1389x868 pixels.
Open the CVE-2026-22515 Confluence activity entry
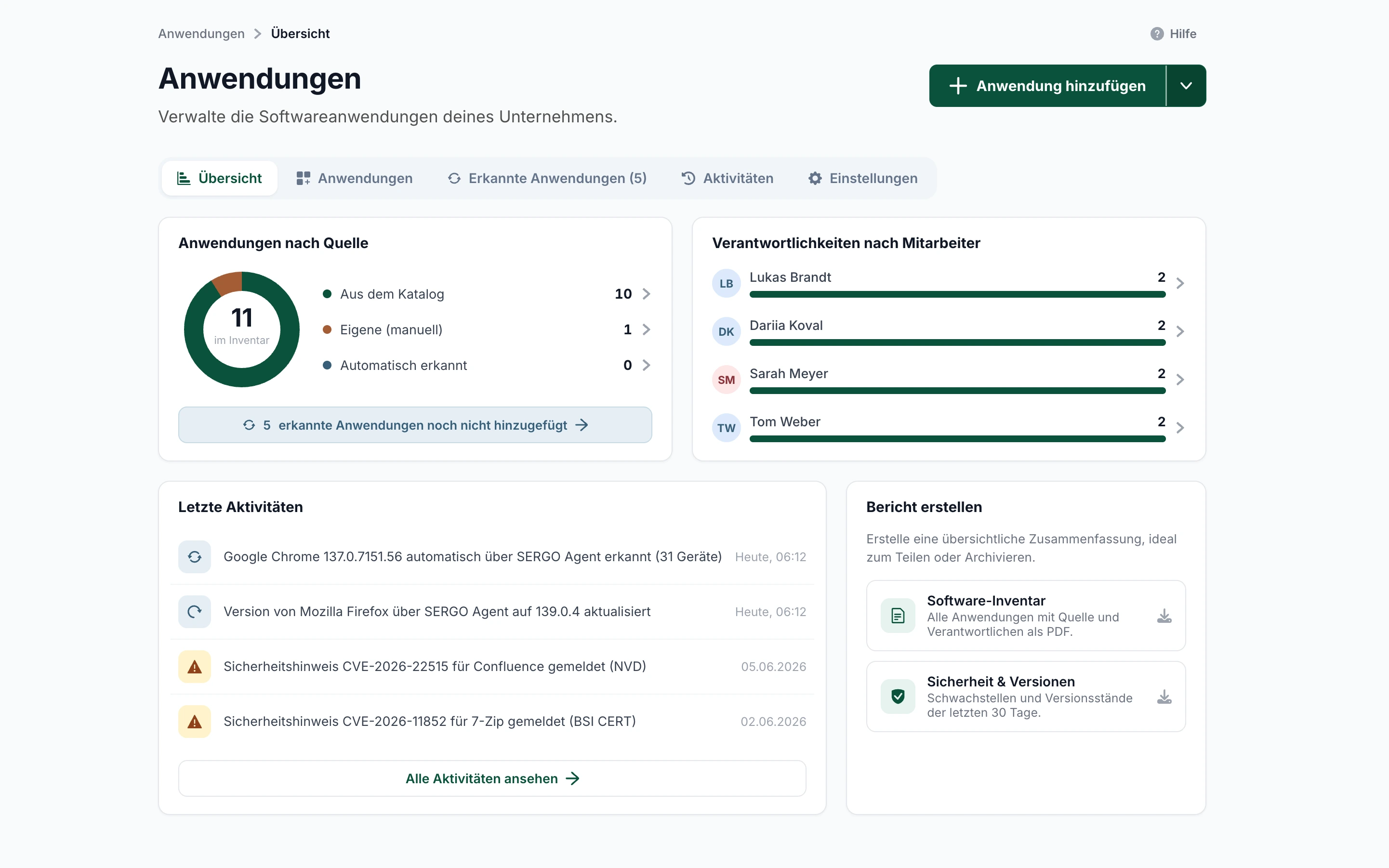492,667
